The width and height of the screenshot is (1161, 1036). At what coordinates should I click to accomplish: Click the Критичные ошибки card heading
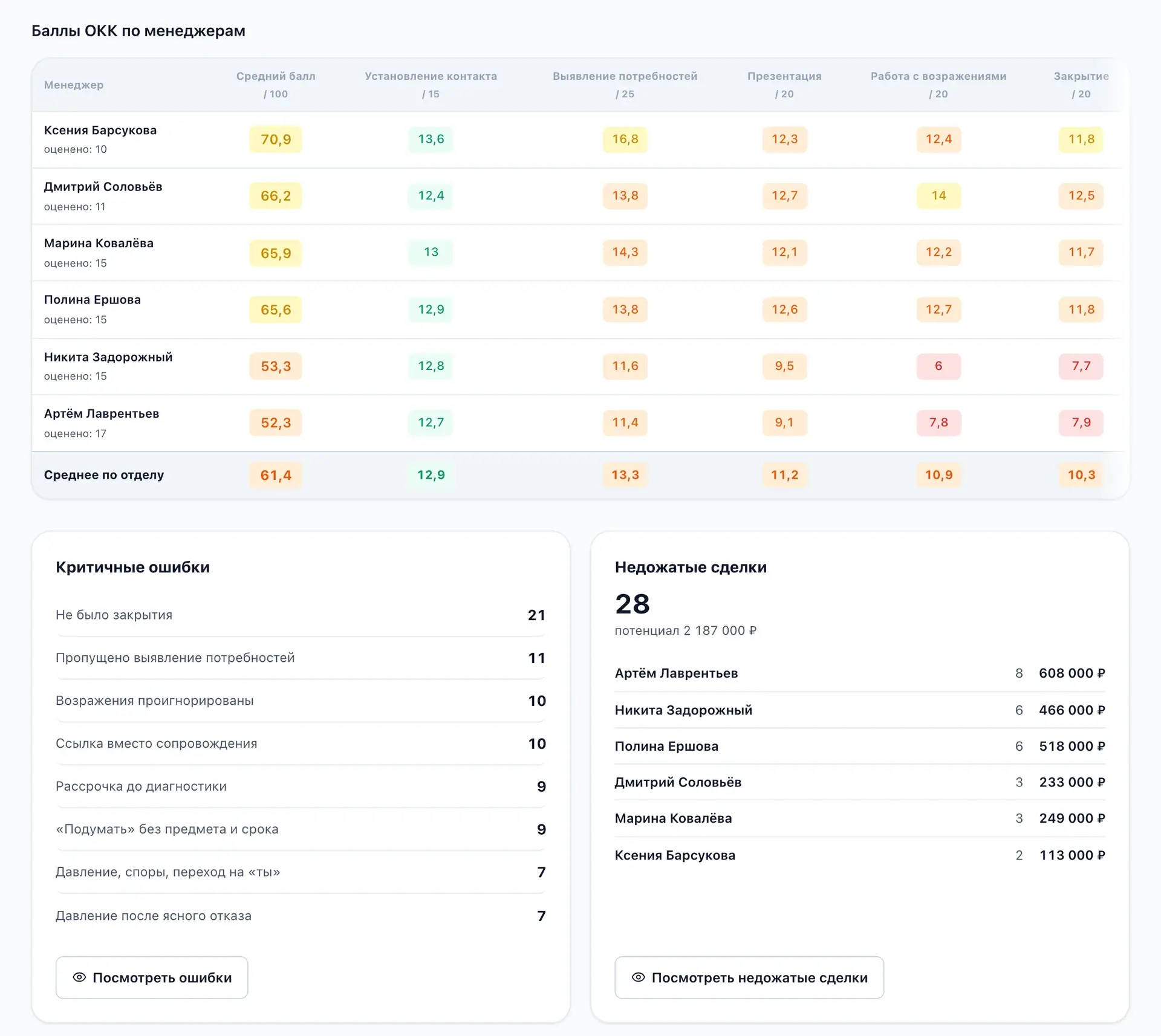coord(132,567)
